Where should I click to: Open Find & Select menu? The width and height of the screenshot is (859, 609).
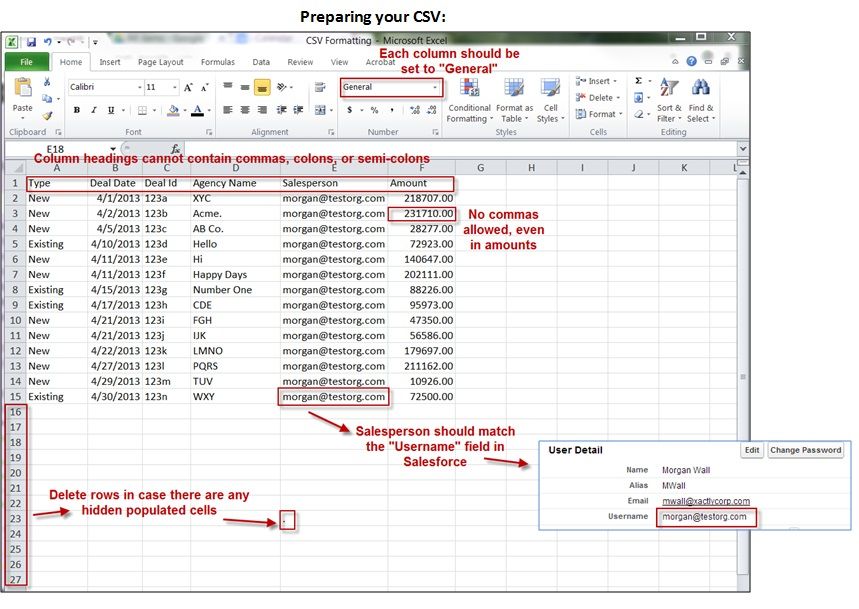pos(701,100)
